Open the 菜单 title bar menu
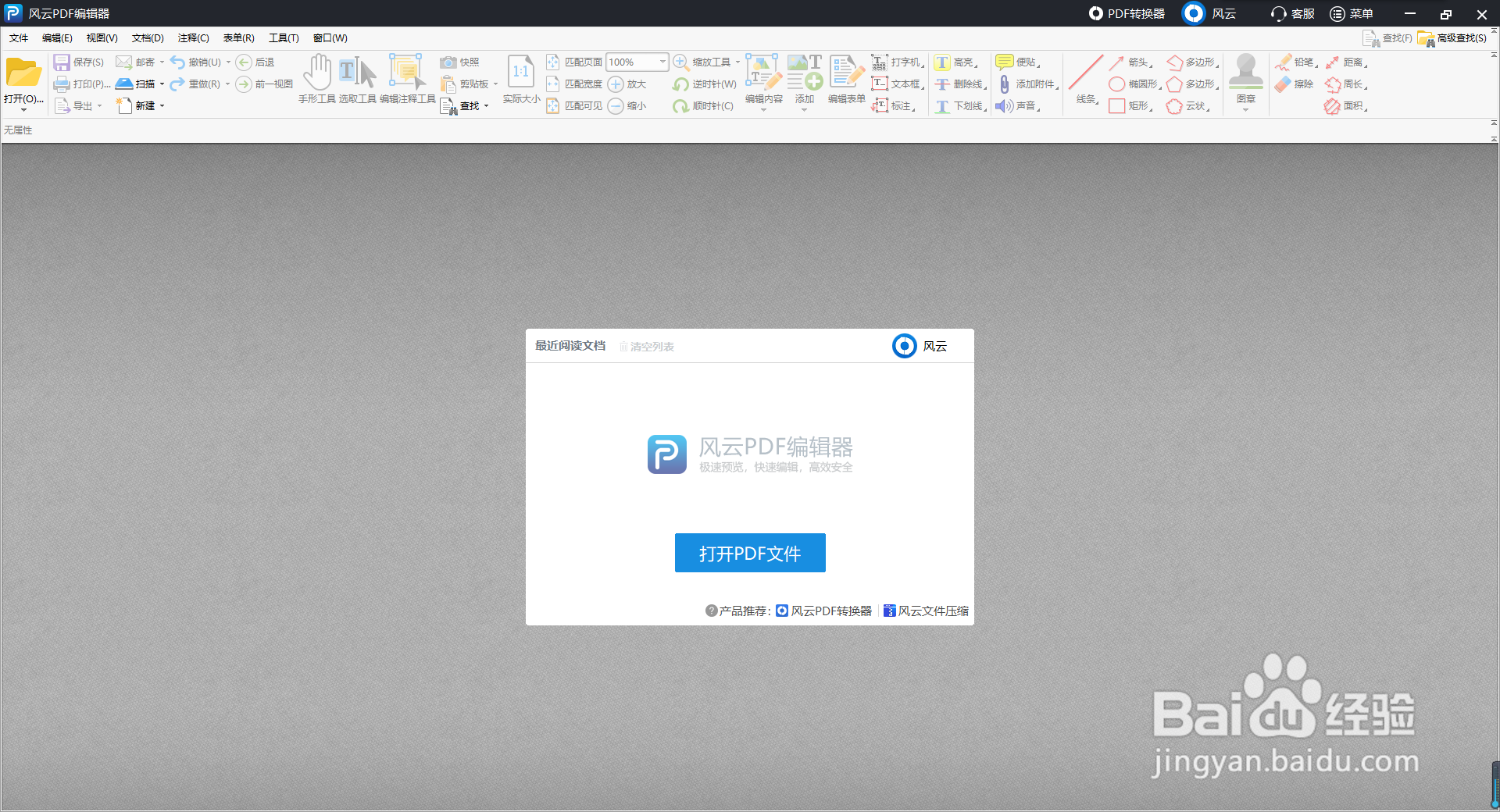This screenshot has height=812, width=1500. click(x=1352, y=13)
